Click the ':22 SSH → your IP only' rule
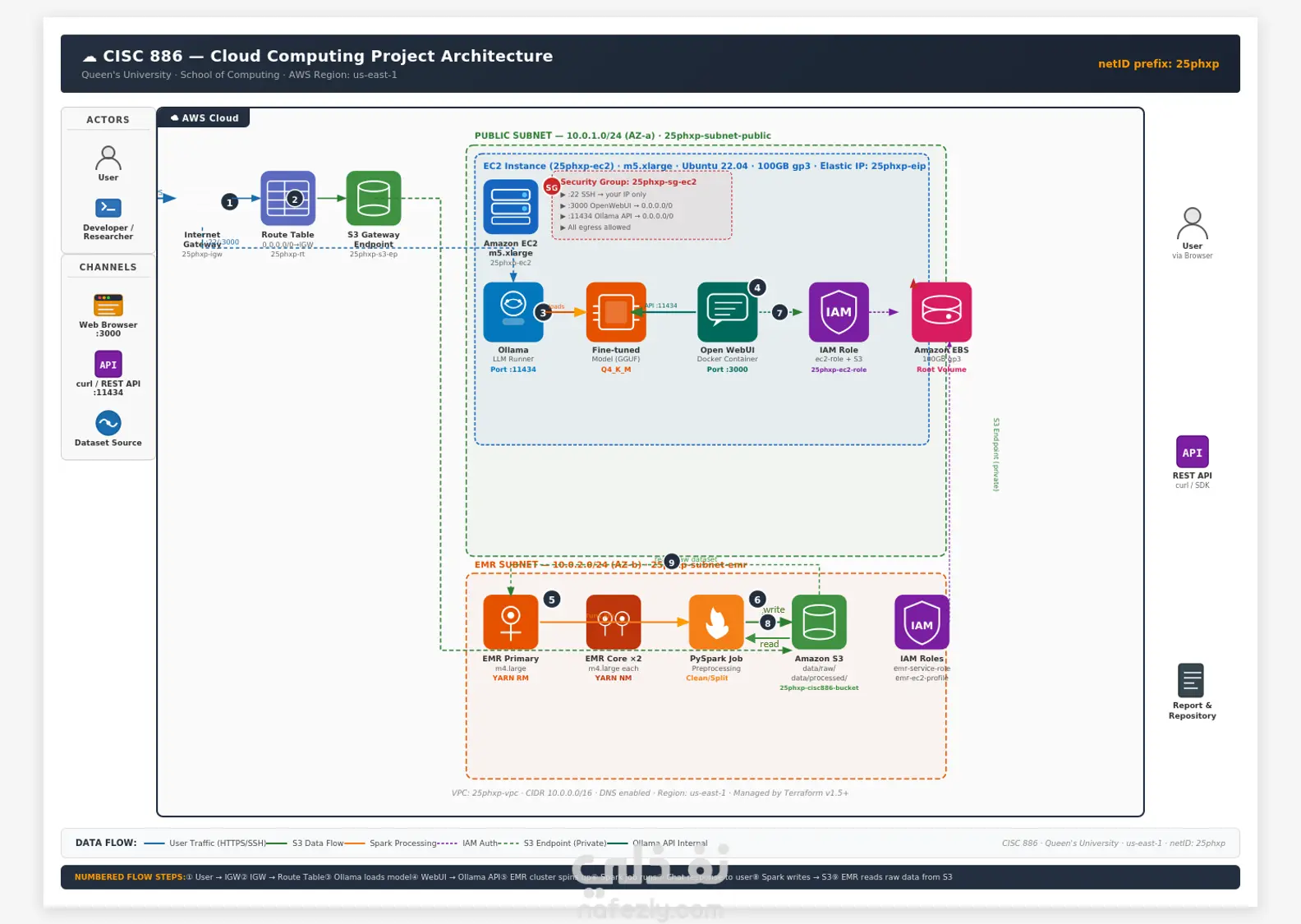This screenshot has width=1301, height=924. coord(603,195)
